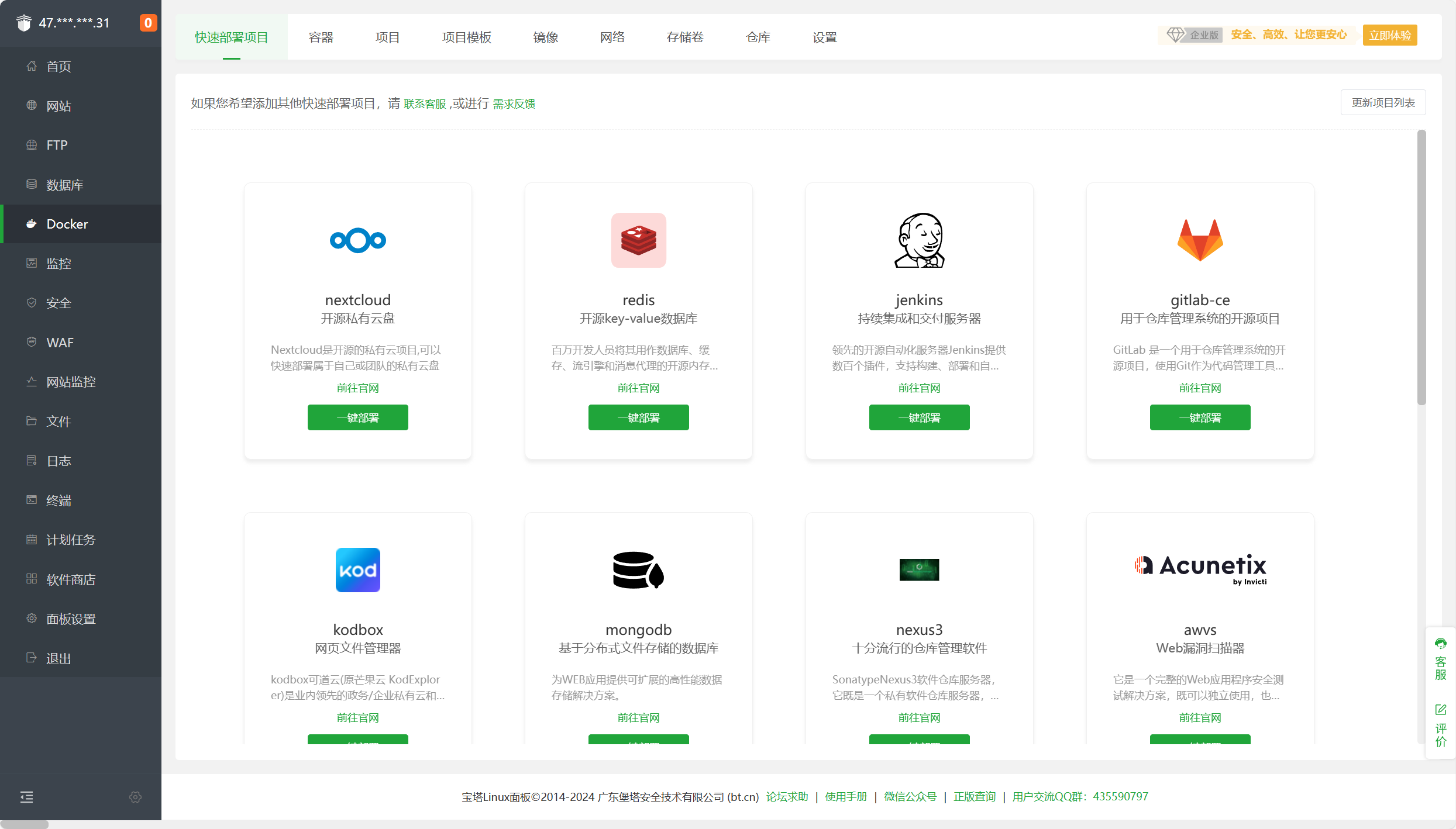Open kodbox 前往官网 link
Viewport: 1456px width, 829px height.
358,718
